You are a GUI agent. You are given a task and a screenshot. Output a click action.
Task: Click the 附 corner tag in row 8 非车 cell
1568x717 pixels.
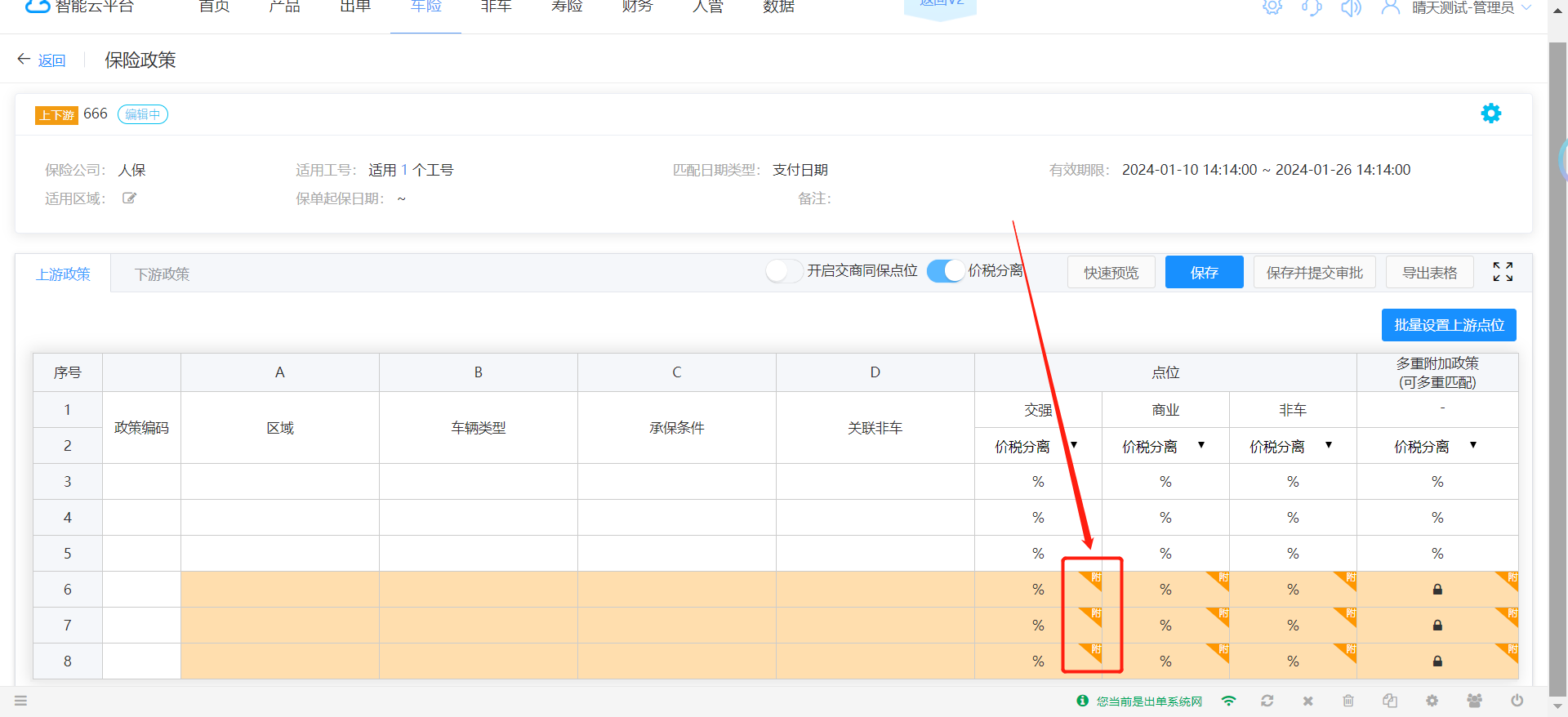pyautogui.click(x=1348, y=651)
